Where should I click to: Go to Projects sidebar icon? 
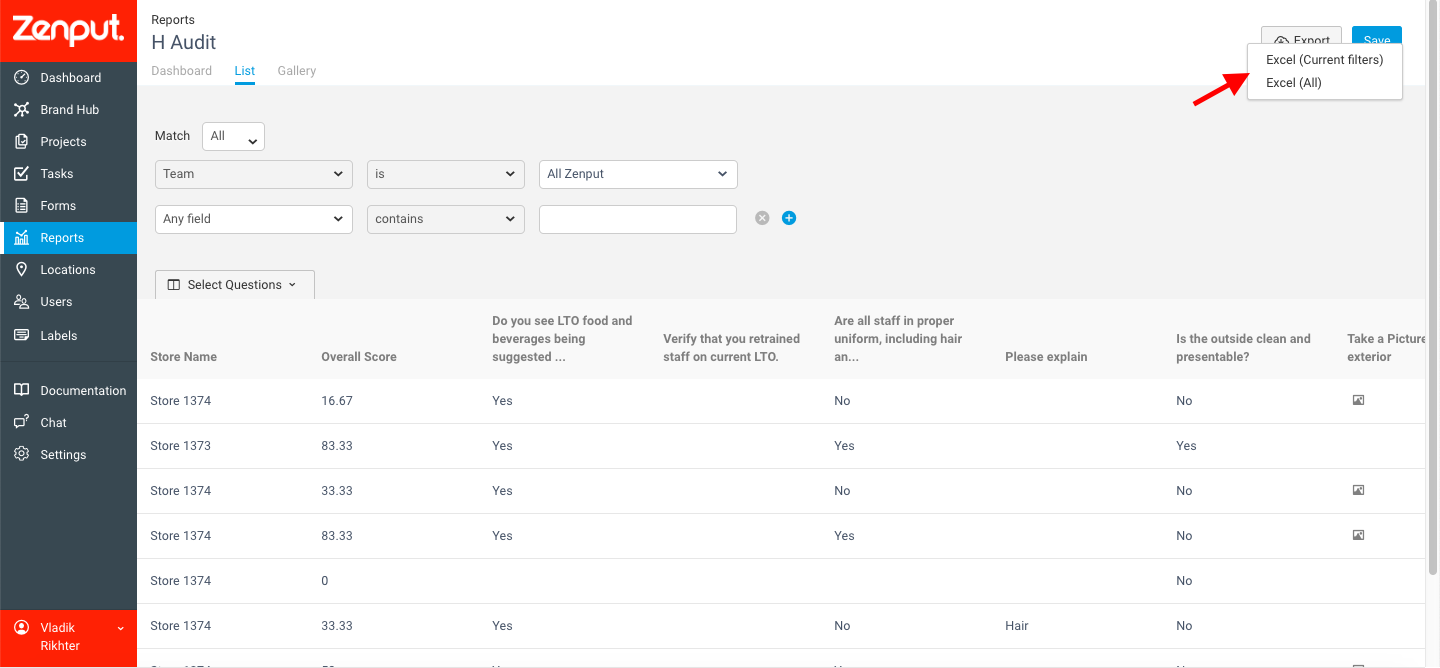(21, 142)
